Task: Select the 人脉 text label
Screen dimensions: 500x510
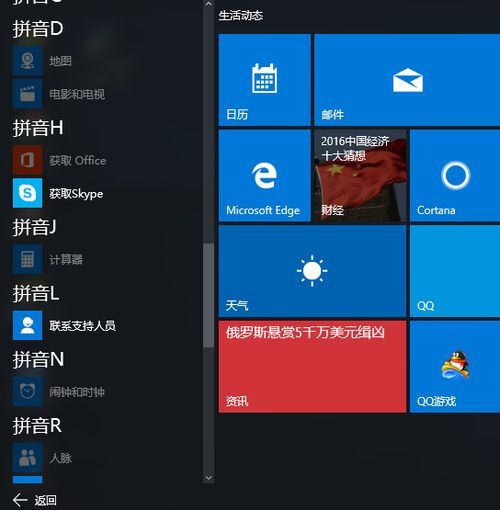Action: (60, 458)
